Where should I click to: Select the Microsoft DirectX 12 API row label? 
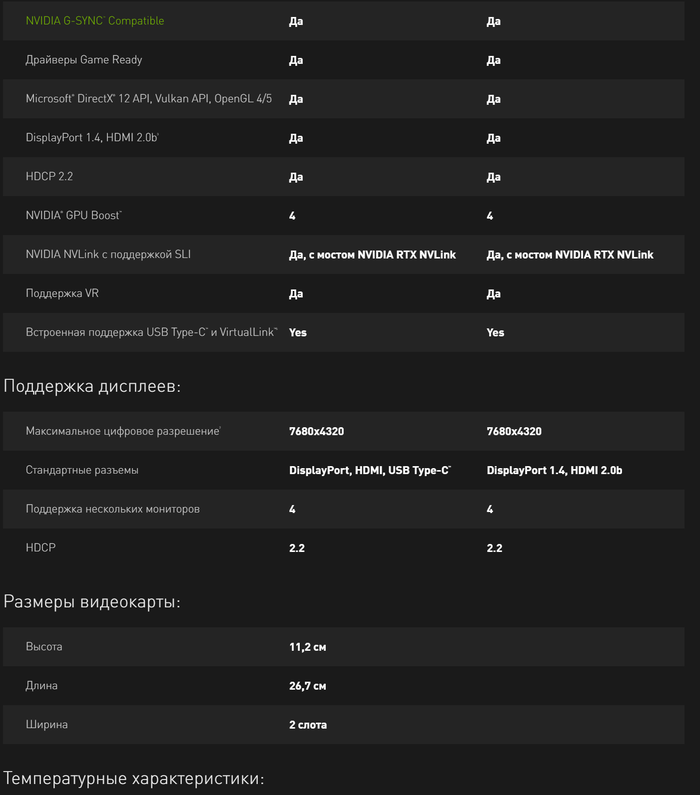pos(149,99)
